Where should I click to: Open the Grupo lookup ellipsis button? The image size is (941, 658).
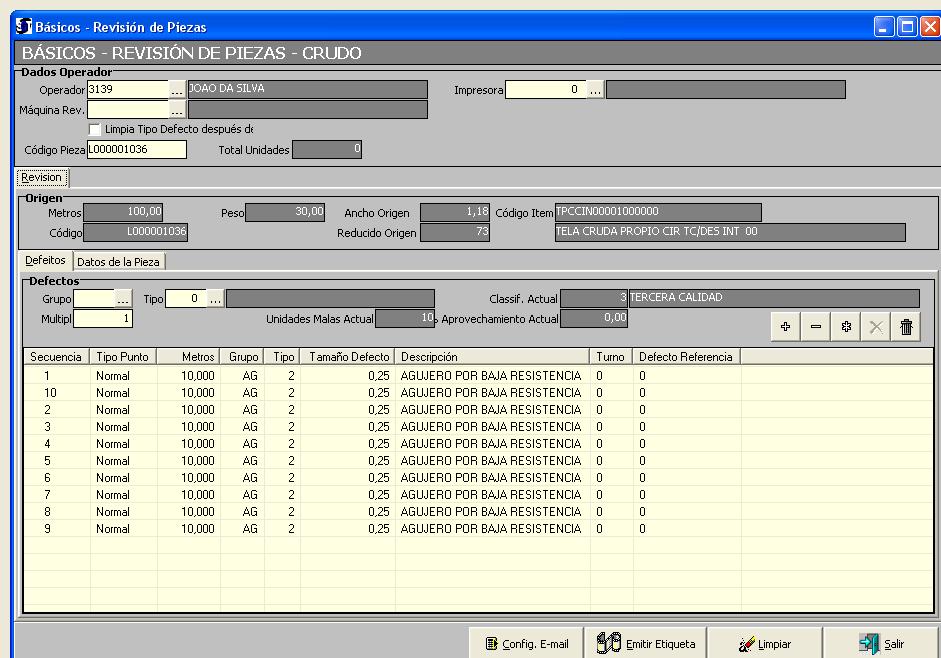click(x=123, y=298)
